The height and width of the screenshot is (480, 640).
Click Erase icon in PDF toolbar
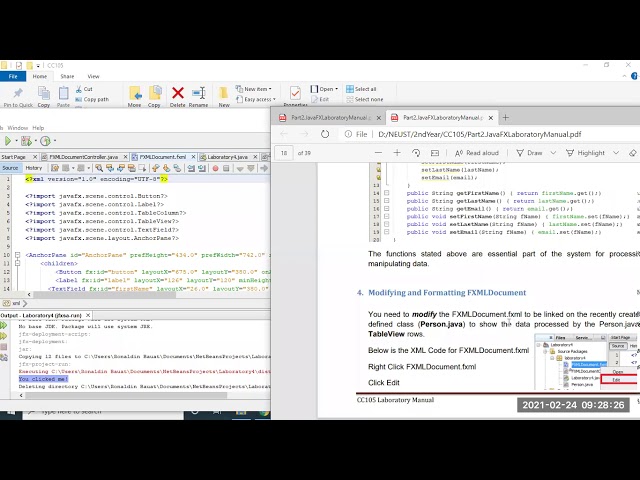tap(633, 153)
